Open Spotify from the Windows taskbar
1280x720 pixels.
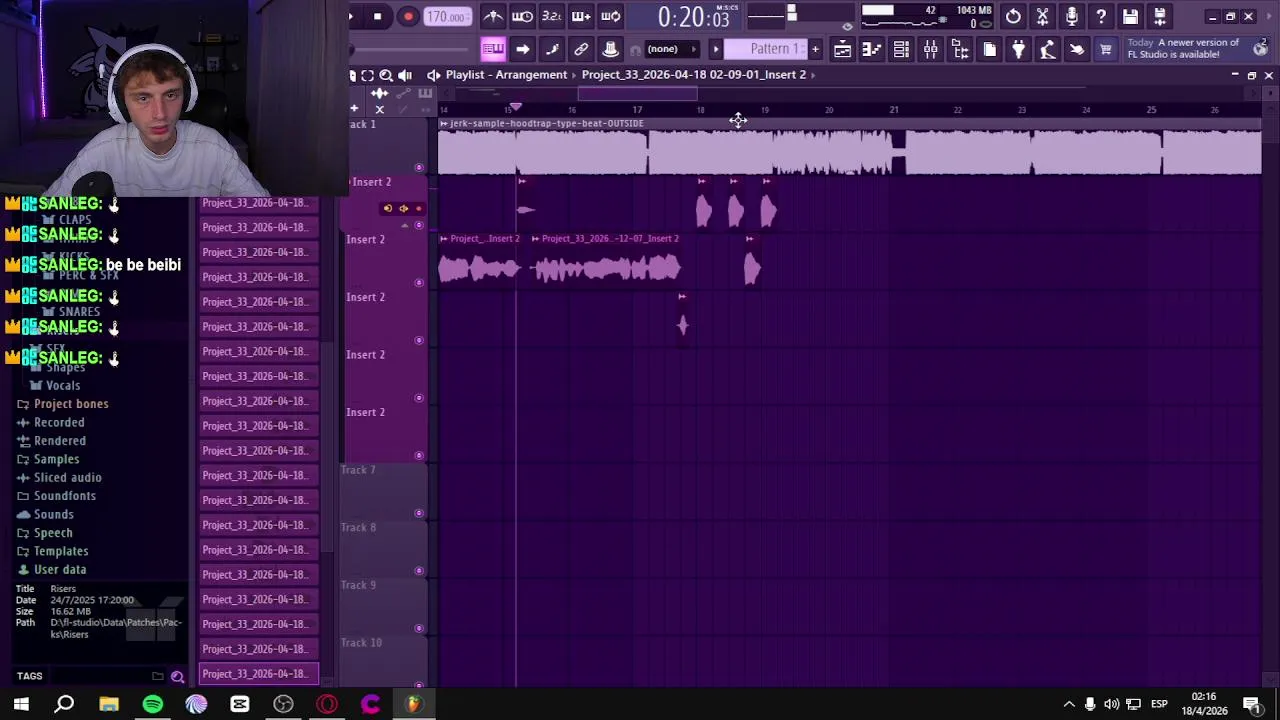[153, 704]
